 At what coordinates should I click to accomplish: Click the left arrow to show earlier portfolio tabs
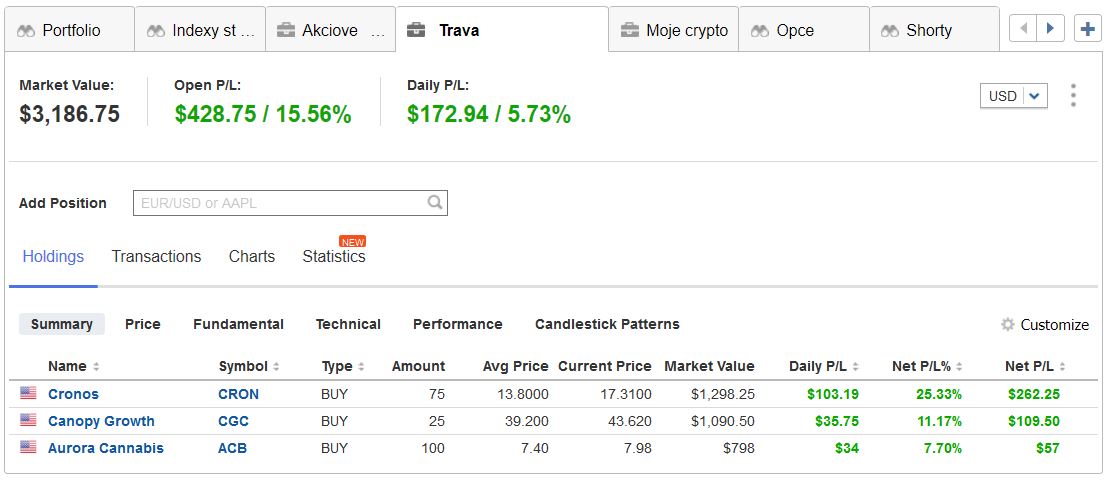pos(1023,29)
